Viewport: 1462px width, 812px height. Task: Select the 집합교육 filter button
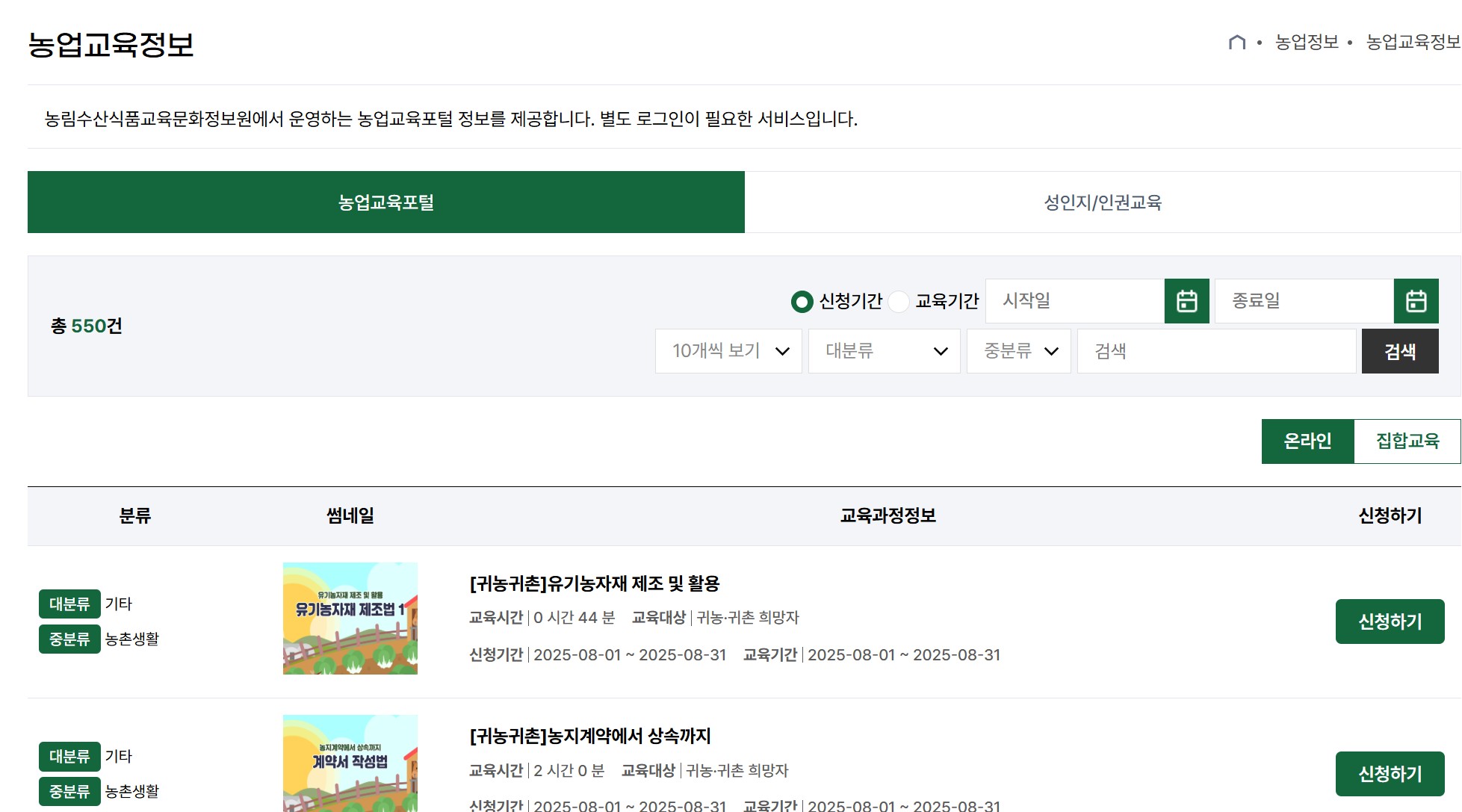(1407, 441)
